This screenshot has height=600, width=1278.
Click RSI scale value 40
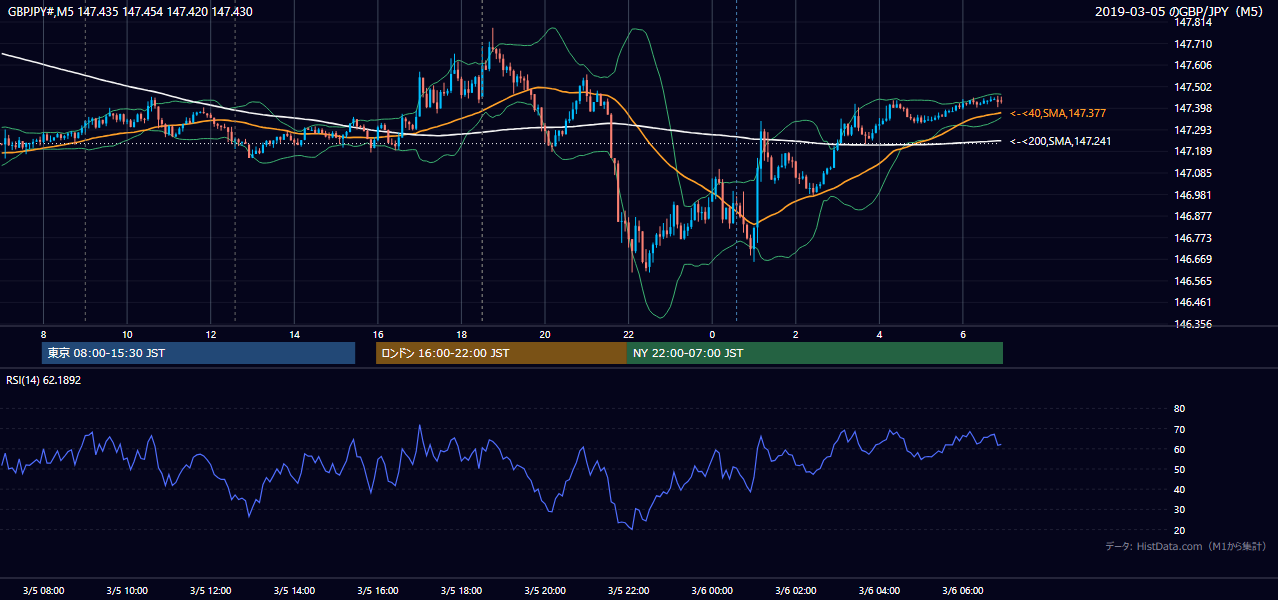click(1179, 489)
